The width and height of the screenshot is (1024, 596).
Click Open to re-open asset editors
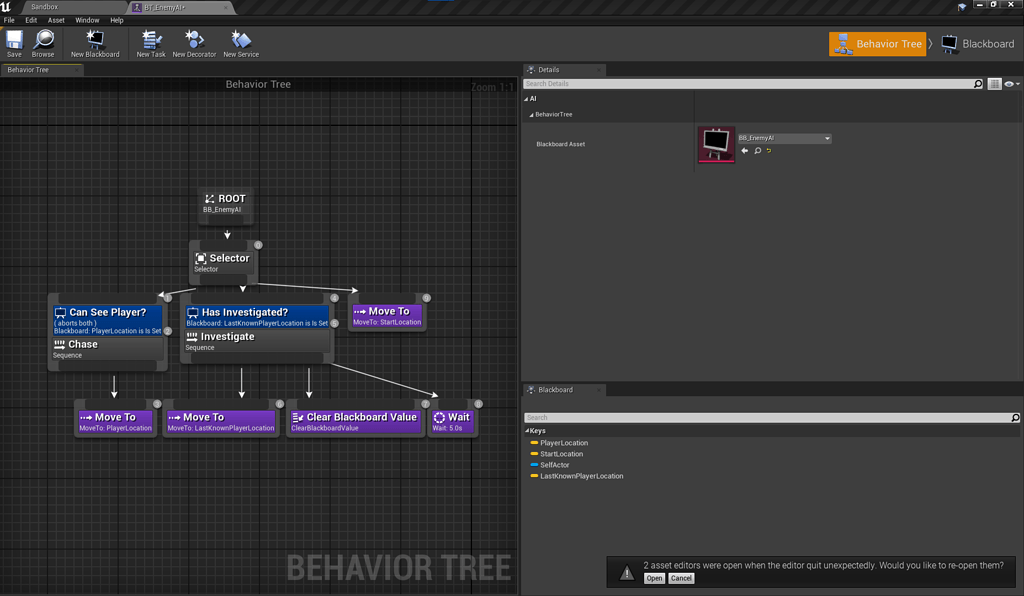[x=654, y=578]
